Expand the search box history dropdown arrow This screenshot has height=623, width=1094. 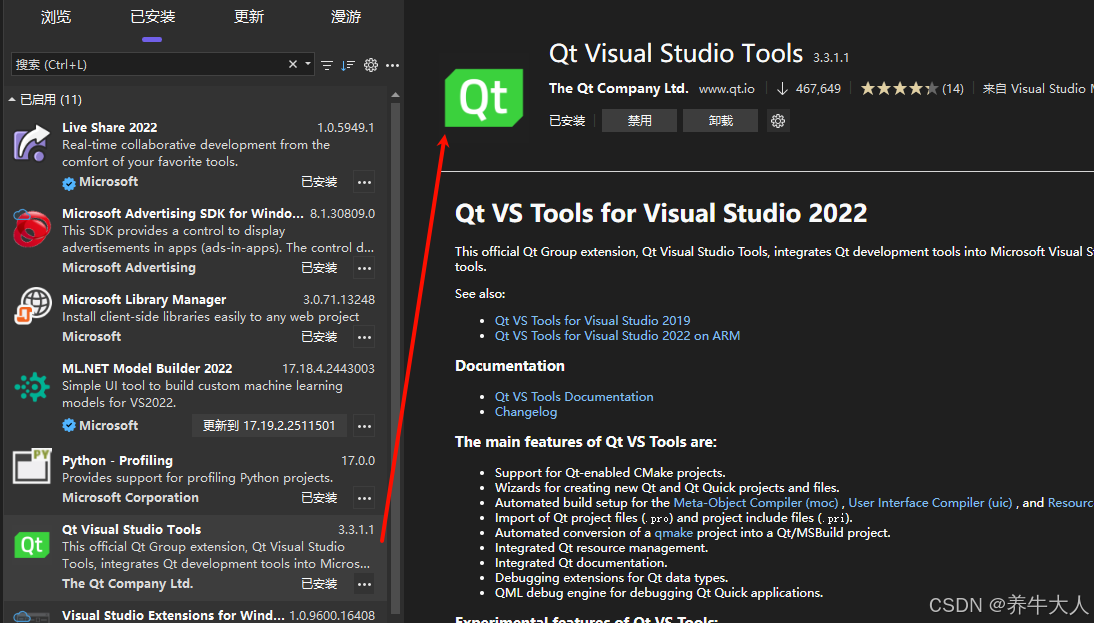click(308, 64)
